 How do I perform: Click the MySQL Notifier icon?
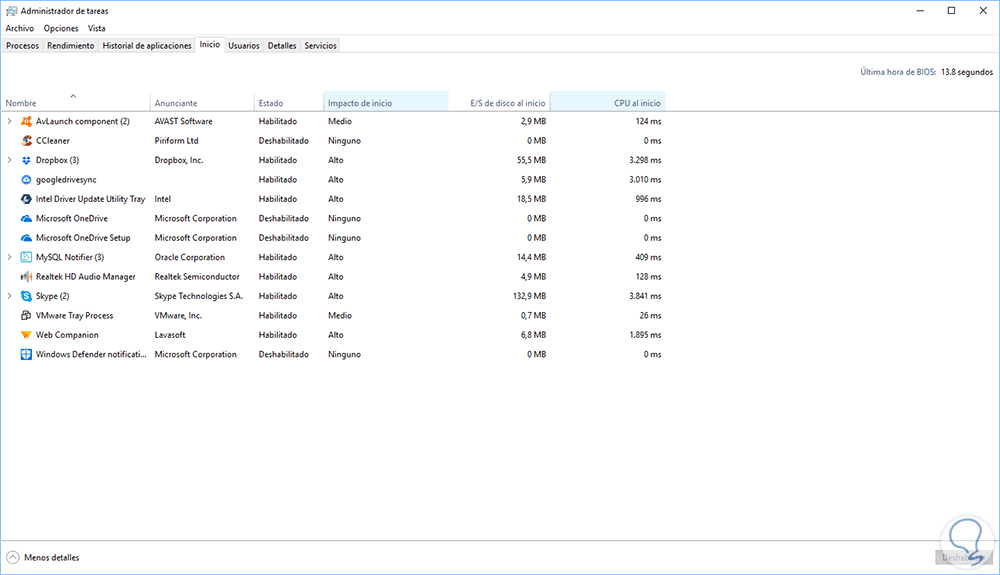26,258
